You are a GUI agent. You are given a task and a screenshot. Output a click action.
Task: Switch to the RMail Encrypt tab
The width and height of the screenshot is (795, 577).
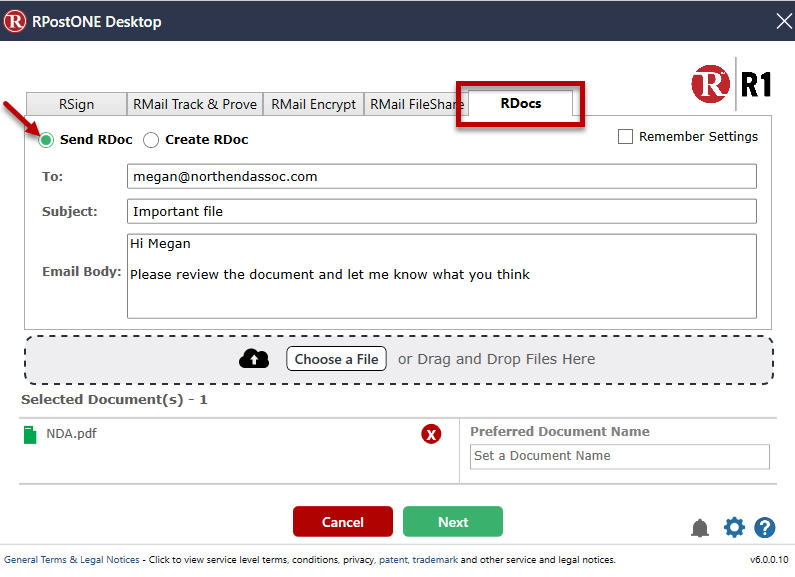point(313,104)
